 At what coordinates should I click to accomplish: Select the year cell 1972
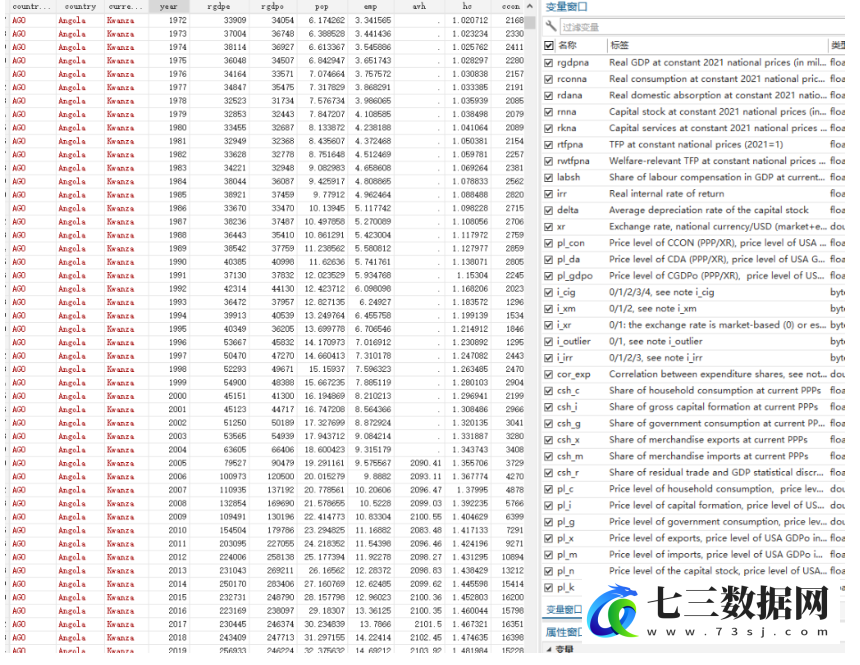(177, 20)
